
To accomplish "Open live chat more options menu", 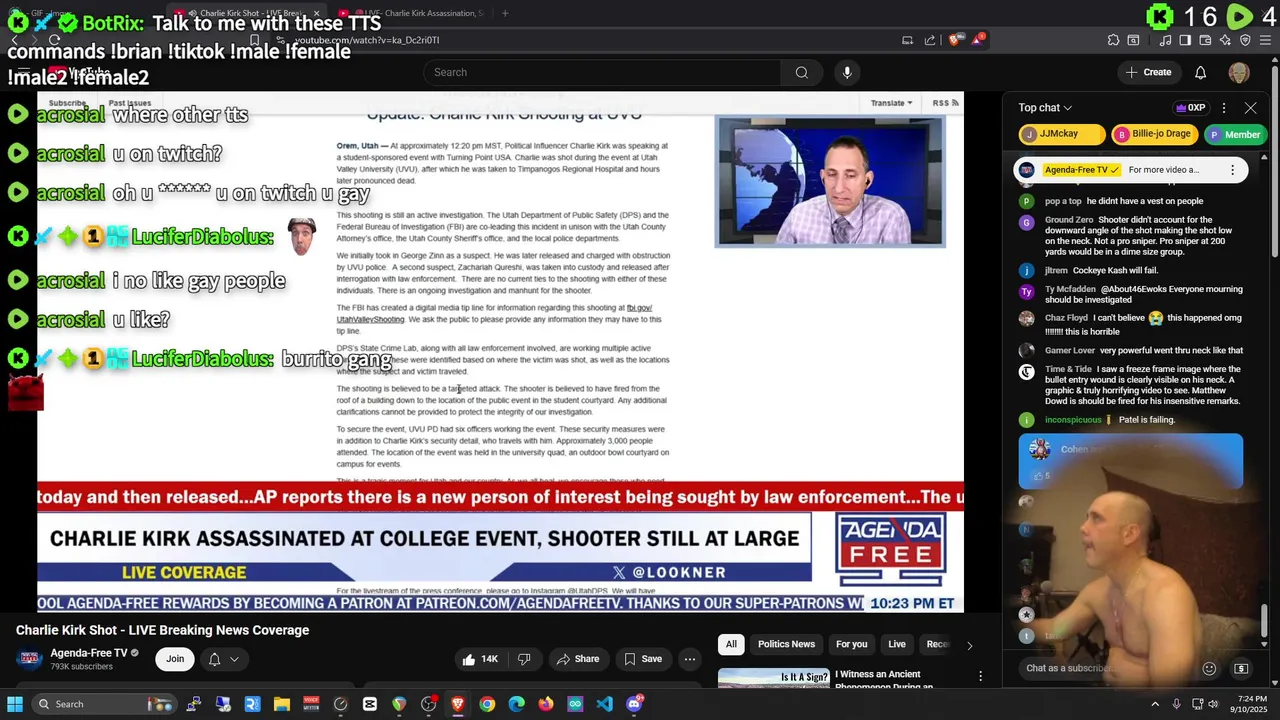I will pos(1224,107).
